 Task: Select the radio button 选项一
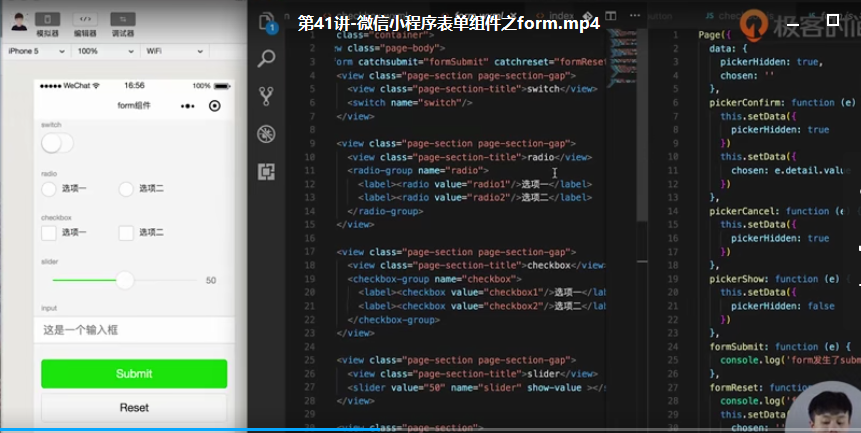tap(49, 189)
